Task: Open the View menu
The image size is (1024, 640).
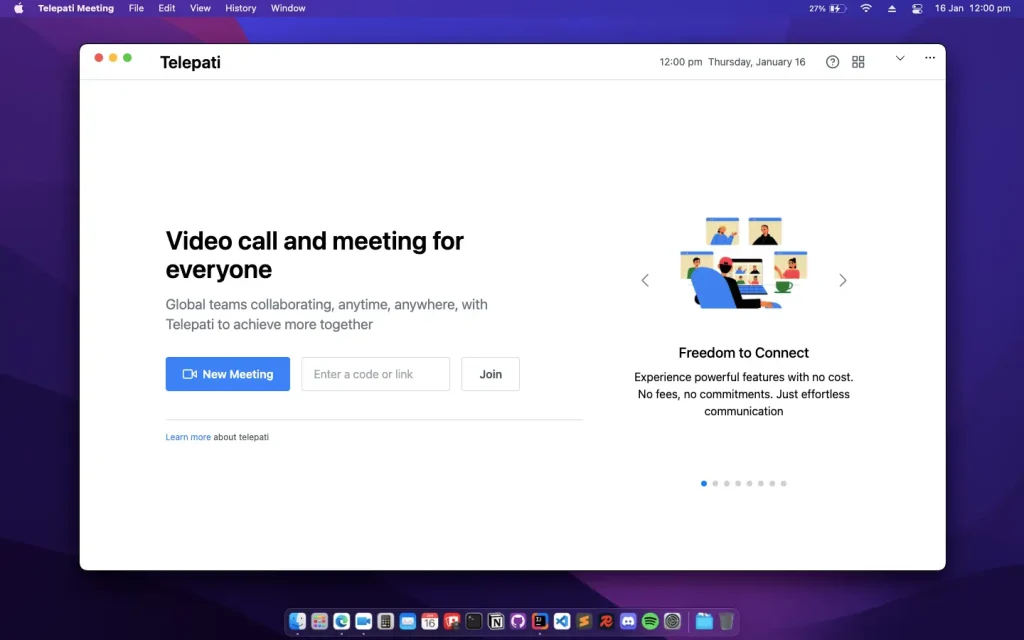Action: [200, 8]
